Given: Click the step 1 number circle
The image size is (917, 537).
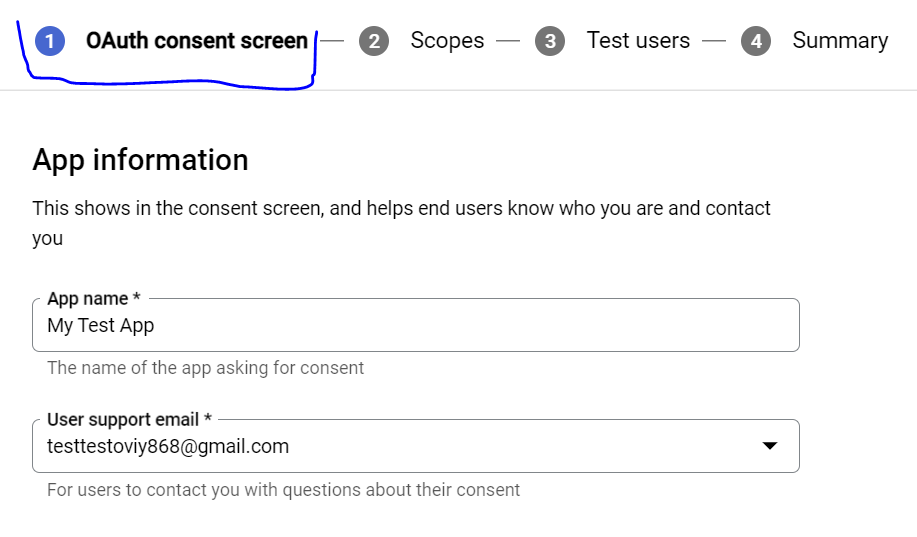Looking at the screenshot, I should (49, 41).
